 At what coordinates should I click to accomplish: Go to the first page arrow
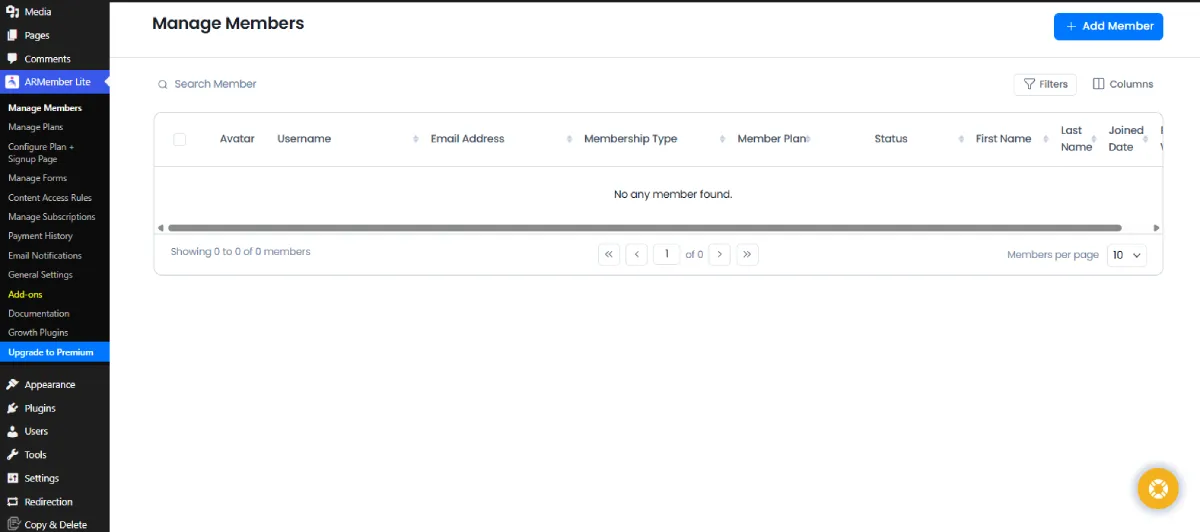(x=609, y=254)
